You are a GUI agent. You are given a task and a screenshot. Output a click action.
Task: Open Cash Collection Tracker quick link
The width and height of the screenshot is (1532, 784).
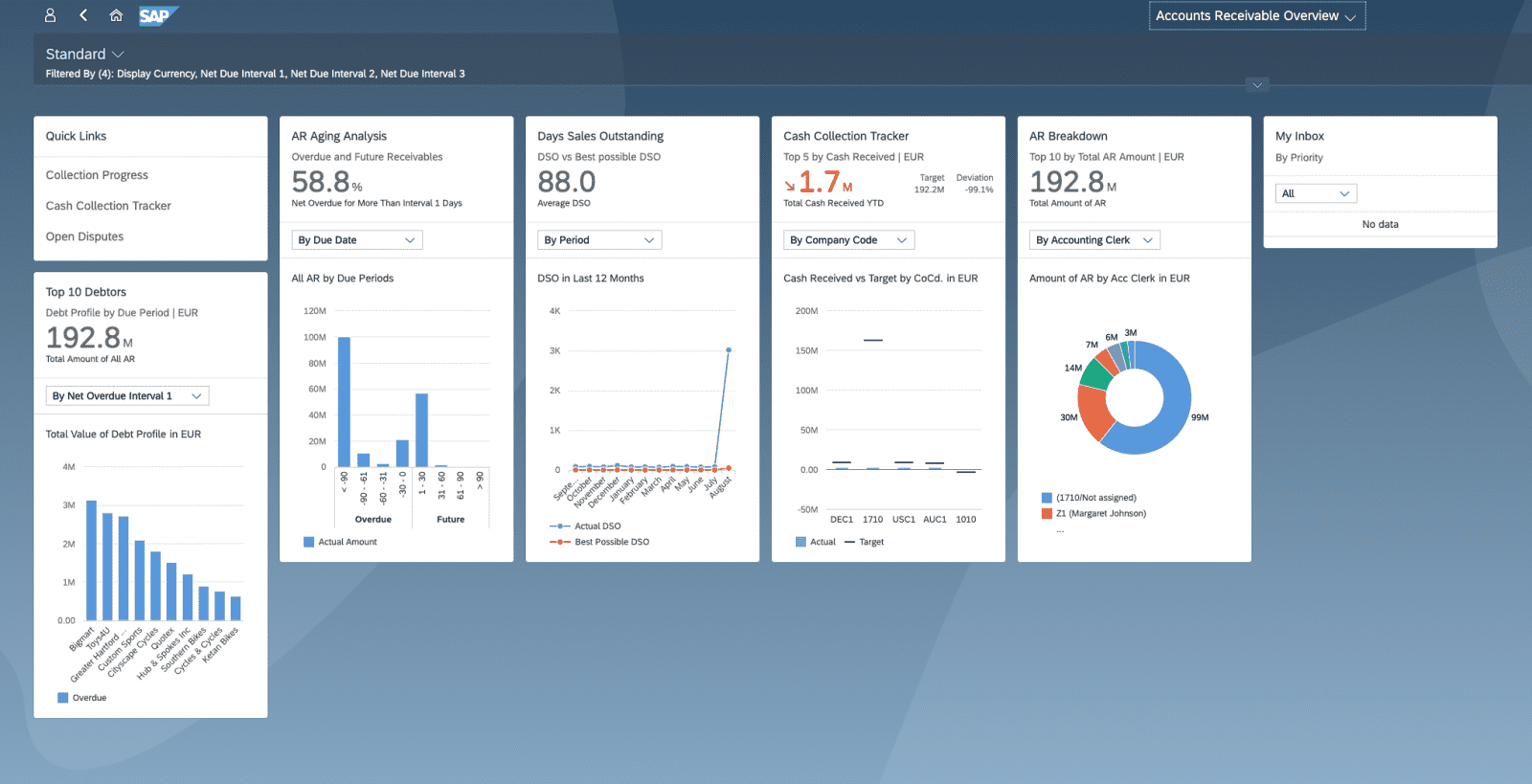click(x=108, y=206)
